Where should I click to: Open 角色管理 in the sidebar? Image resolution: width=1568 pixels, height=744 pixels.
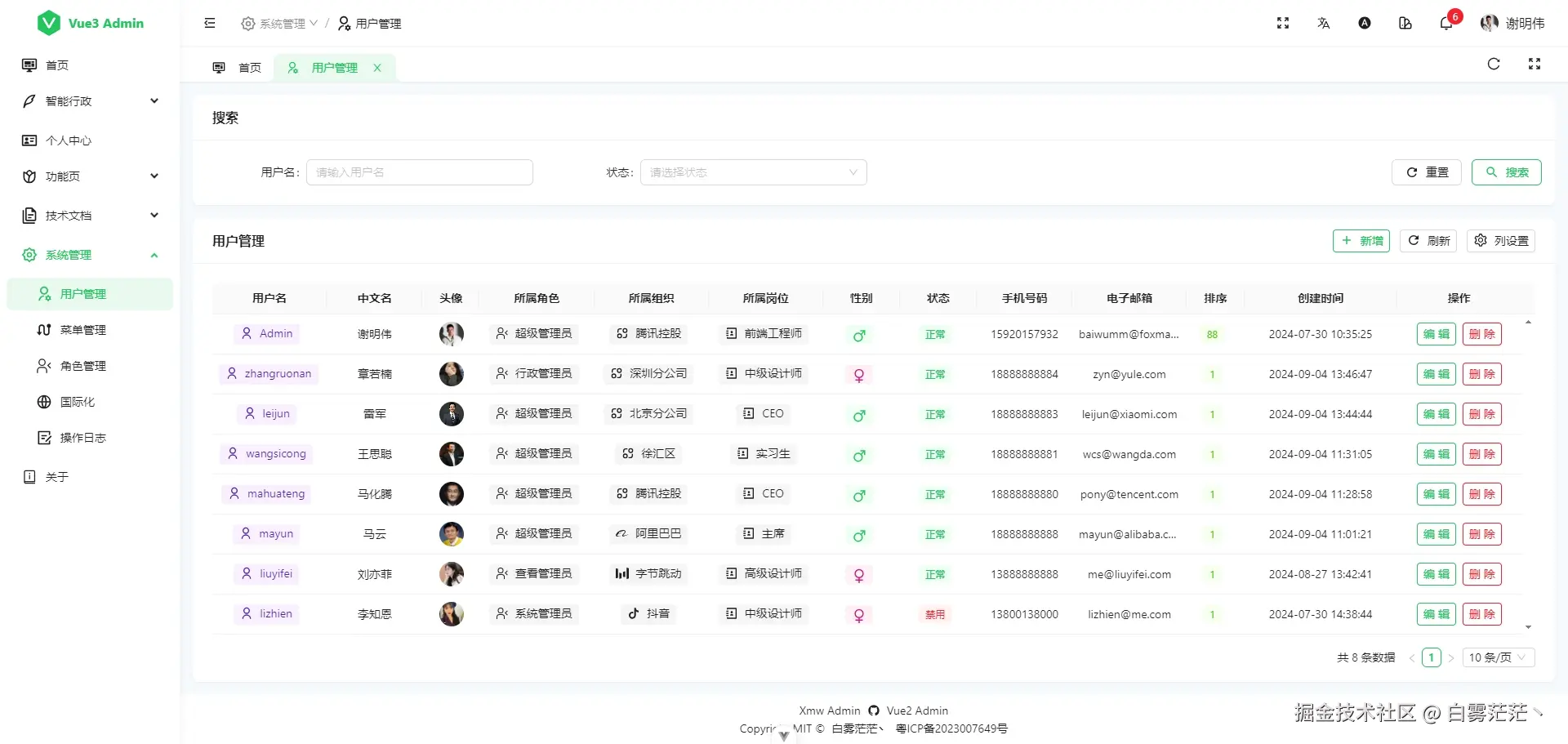click(90, 366)
